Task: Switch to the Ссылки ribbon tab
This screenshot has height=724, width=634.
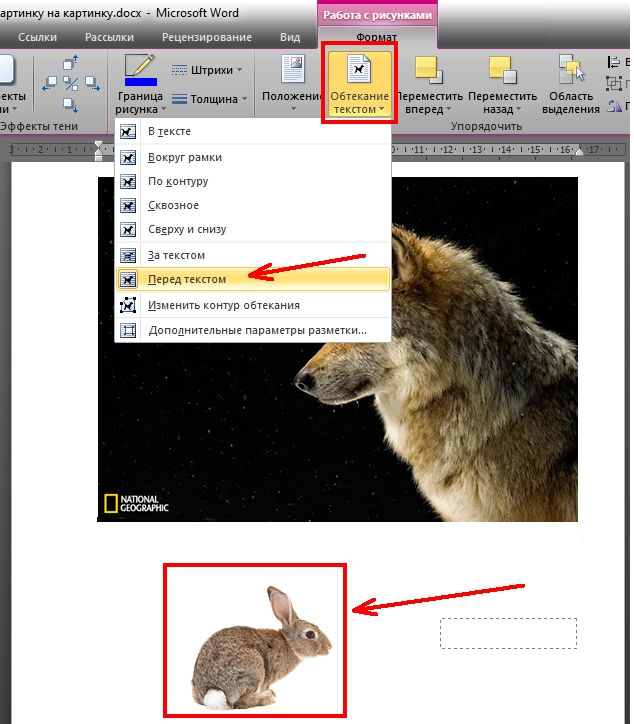Action: point(37,37)
